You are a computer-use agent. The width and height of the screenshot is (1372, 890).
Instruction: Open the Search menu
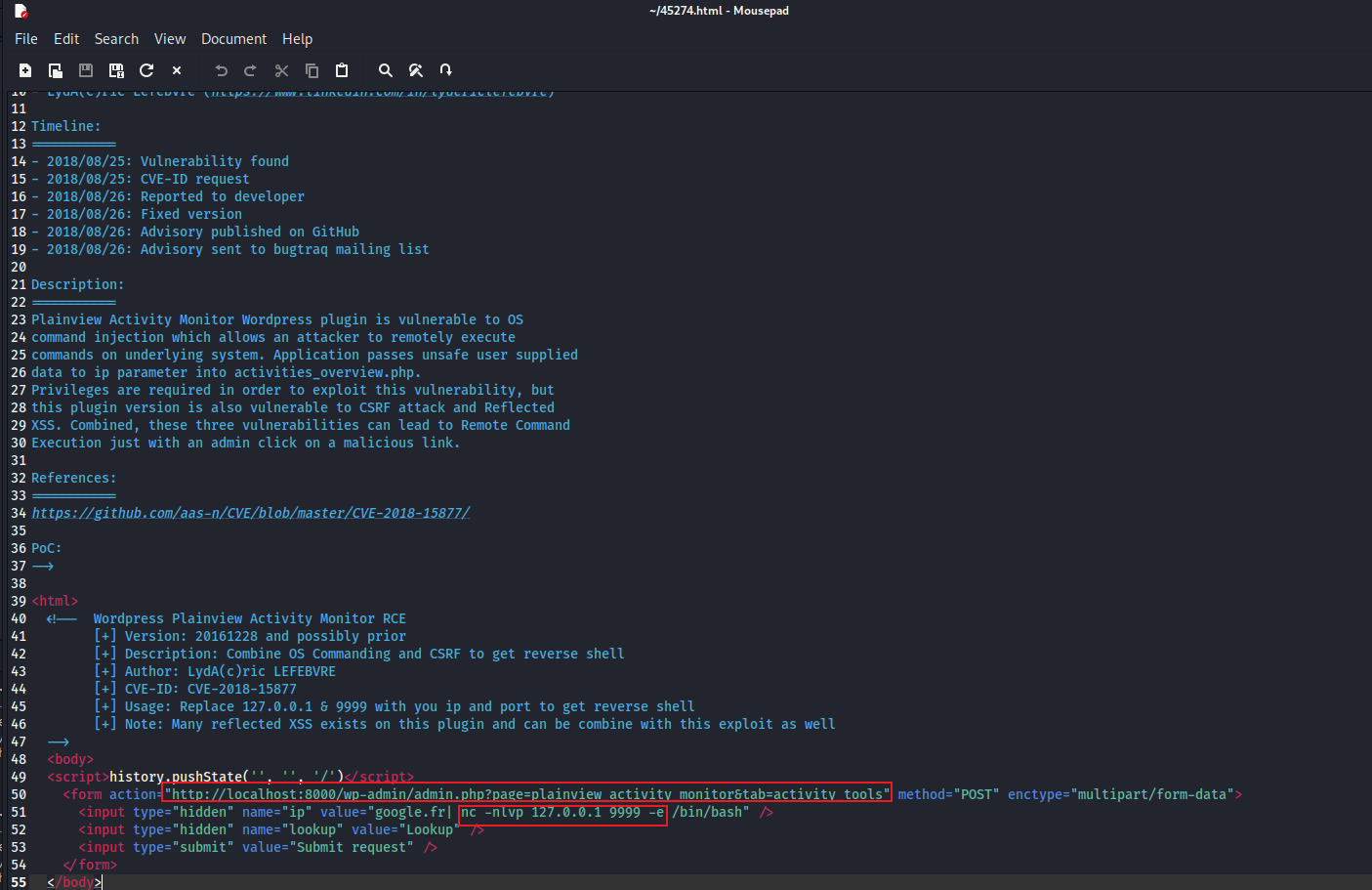(x=116, y=39)
